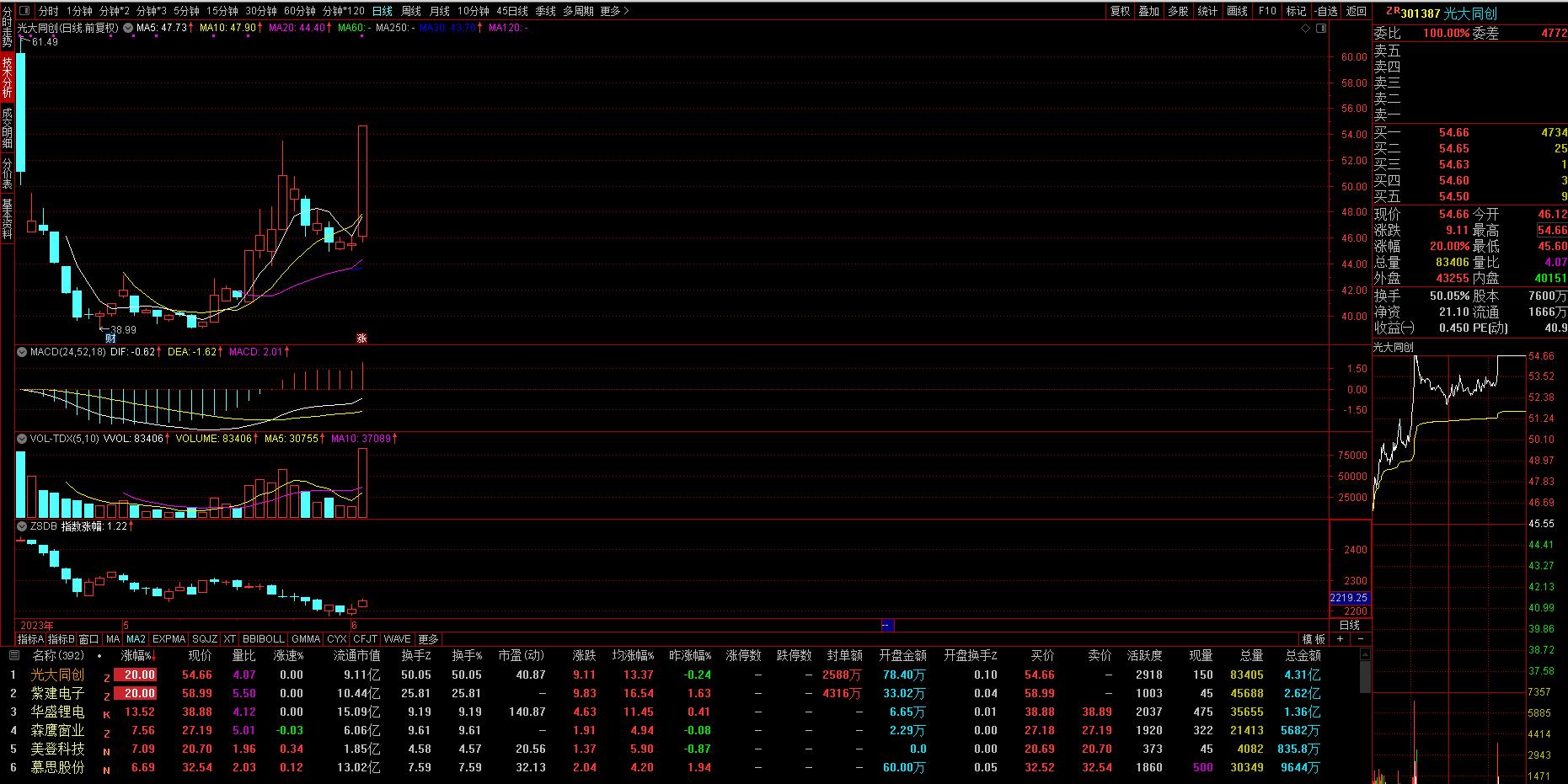Open the list menu icon beside 名称(392)
This screenshot has height=784, width=1568.
(x=14, y=655)
